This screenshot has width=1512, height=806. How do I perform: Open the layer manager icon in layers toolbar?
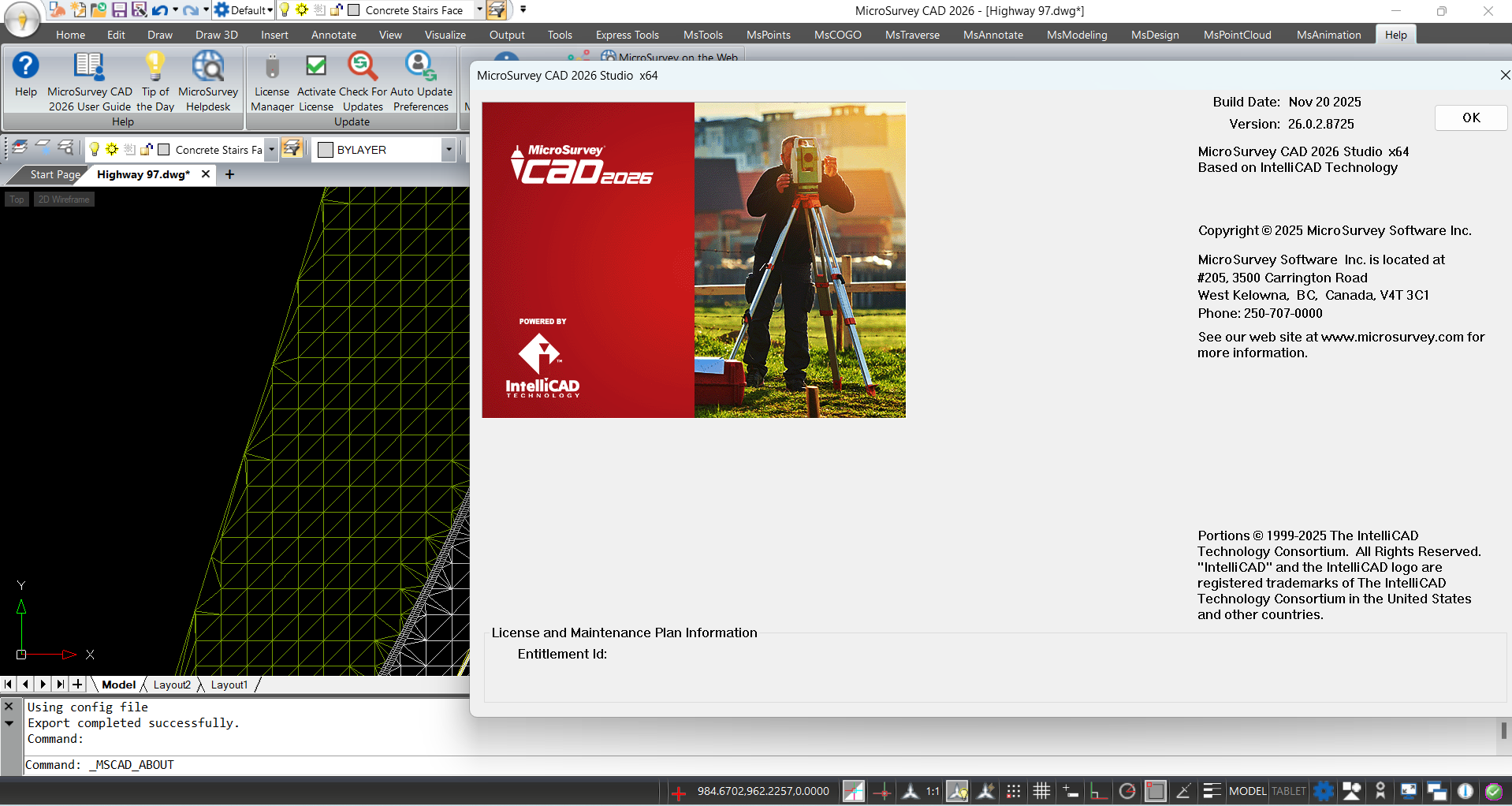click(x=20, y=149)
